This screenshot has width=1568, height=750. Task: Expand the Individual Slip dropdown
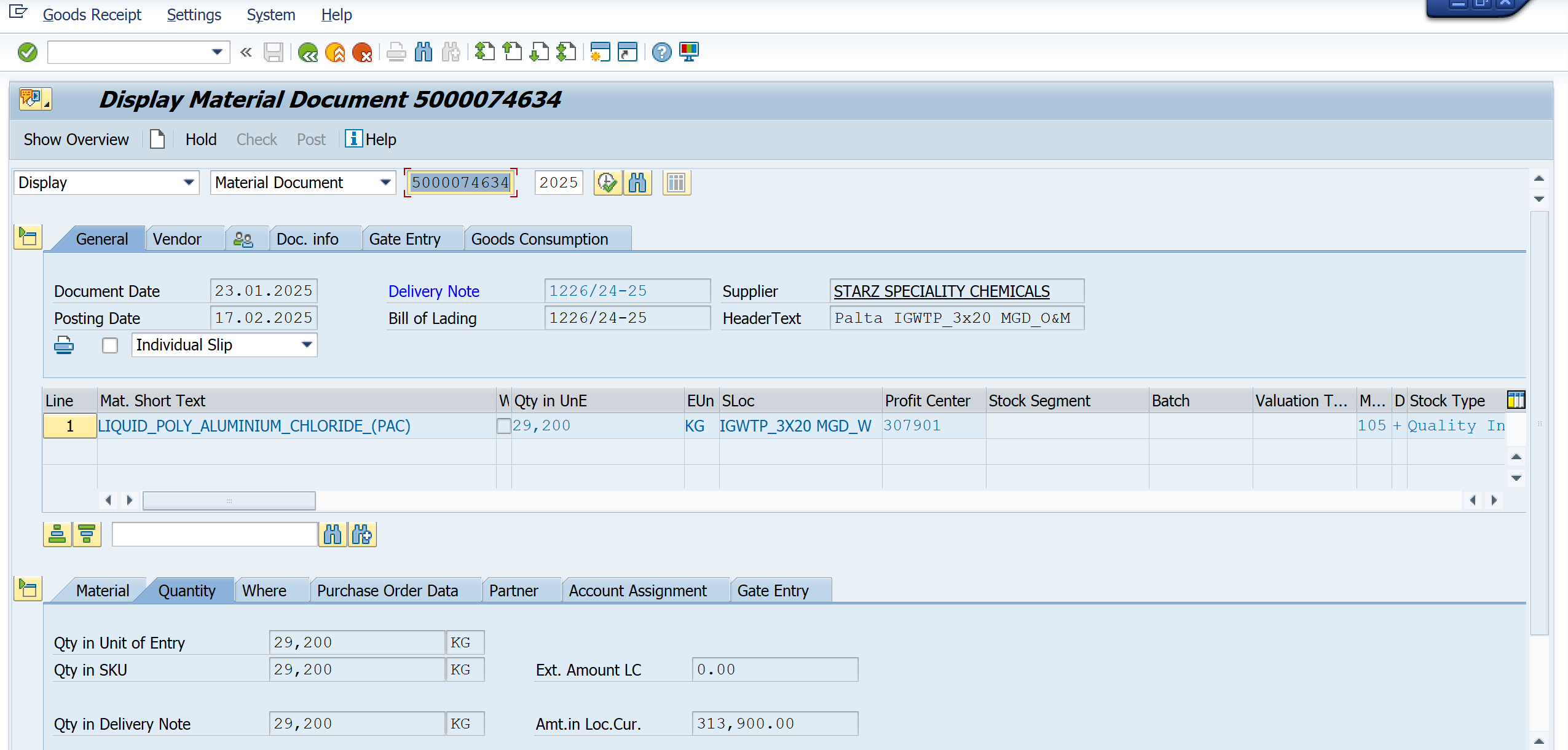pyautogui.click(x=307, y=345)
